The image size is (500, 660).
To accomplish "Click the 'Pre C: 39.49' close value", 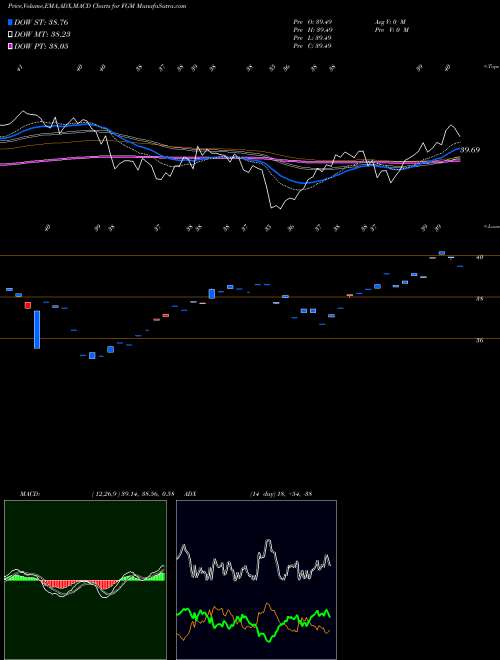I will coord(313,46).
